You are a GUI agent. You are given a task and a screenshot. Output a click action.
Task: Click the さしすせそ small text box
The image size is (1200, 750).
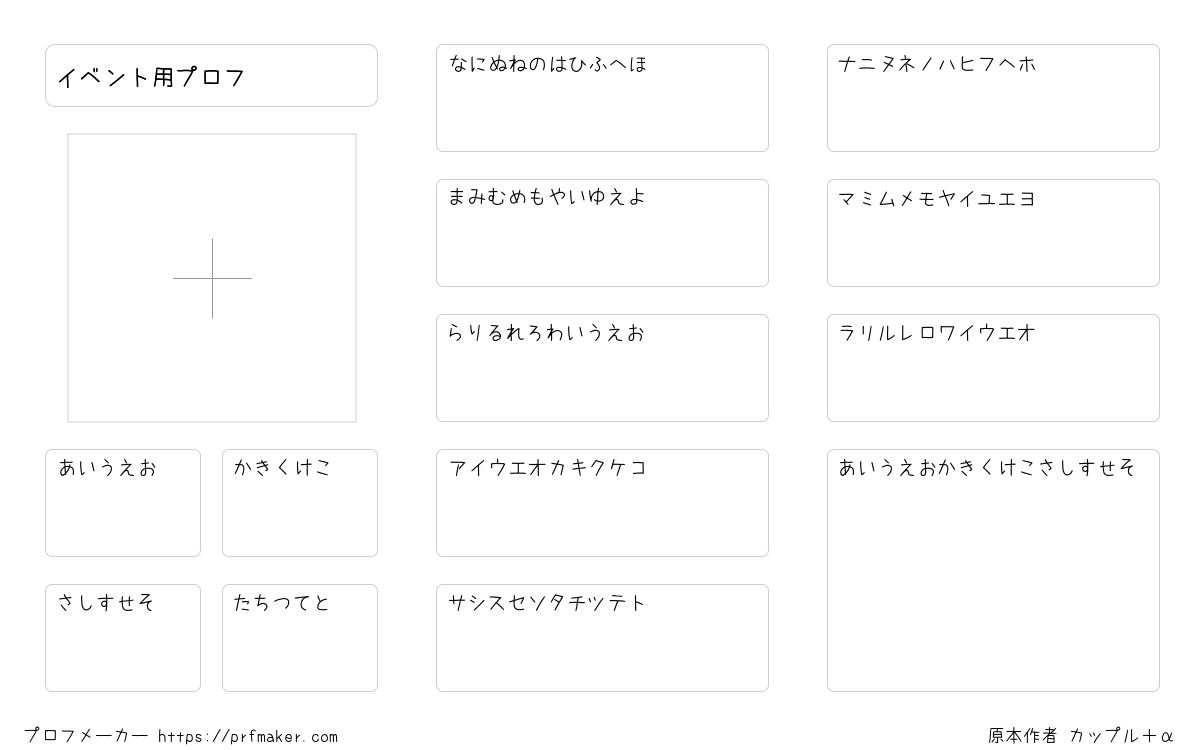coord(123,638)
